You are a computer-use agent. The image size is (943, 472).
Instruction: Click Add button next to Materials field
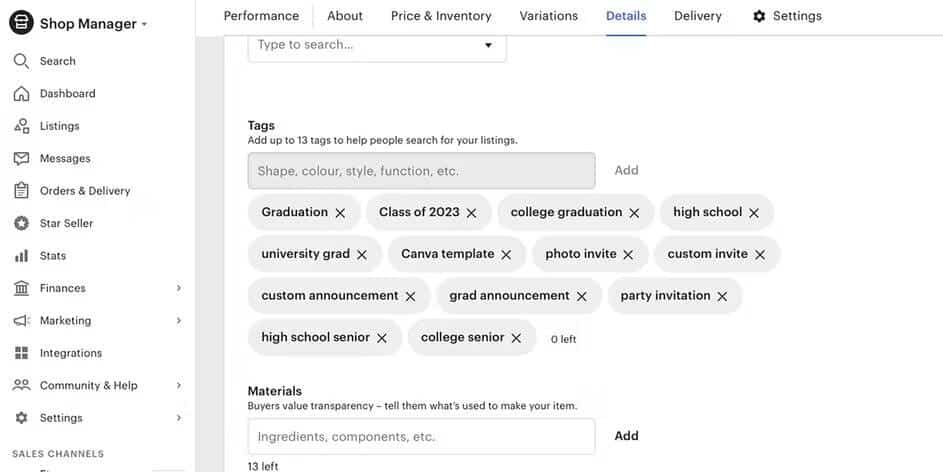point(626,436)
